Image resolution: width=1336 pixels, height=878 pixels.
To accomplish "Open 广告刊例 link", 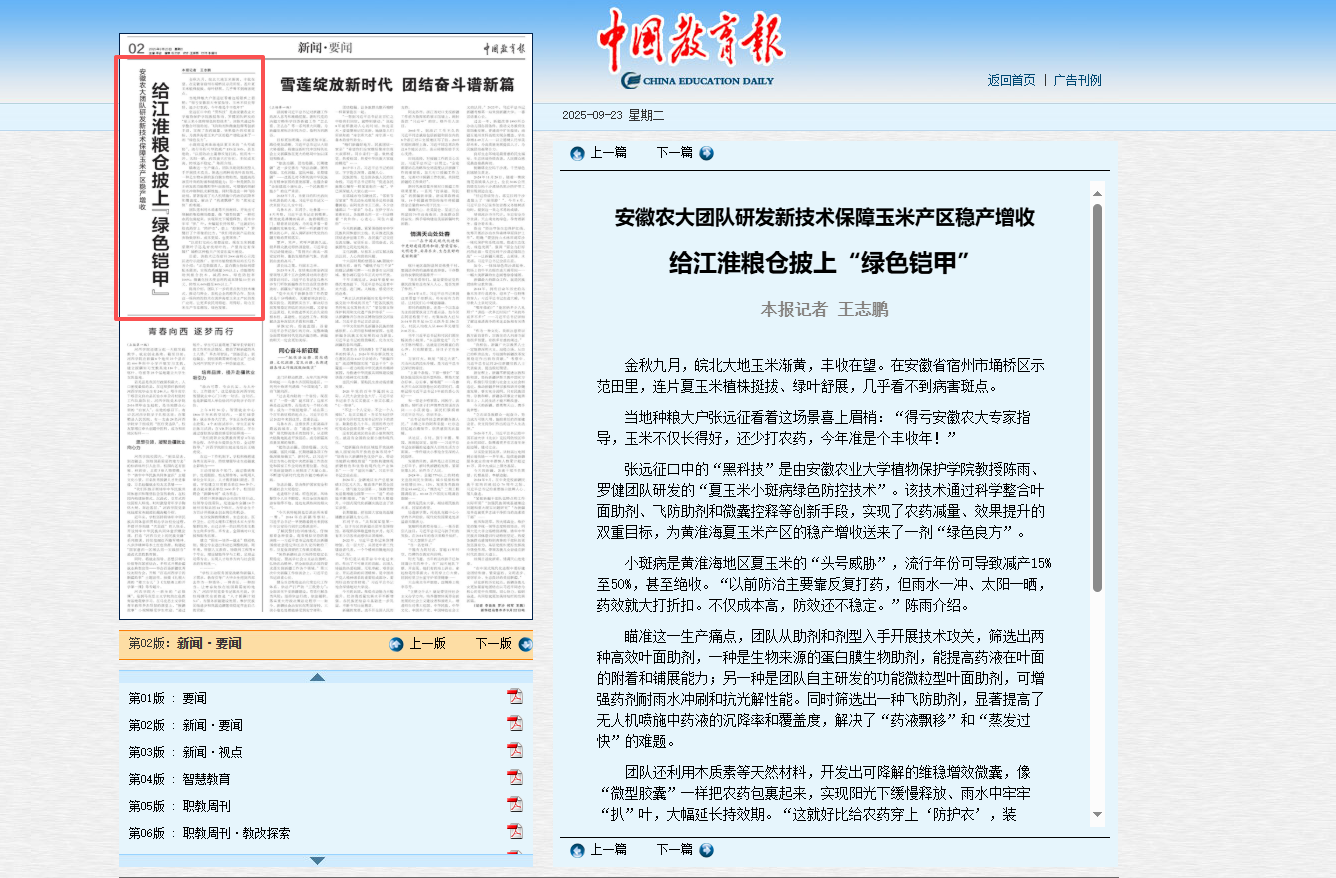I will pyautogui.click(x=1077, y=80).
